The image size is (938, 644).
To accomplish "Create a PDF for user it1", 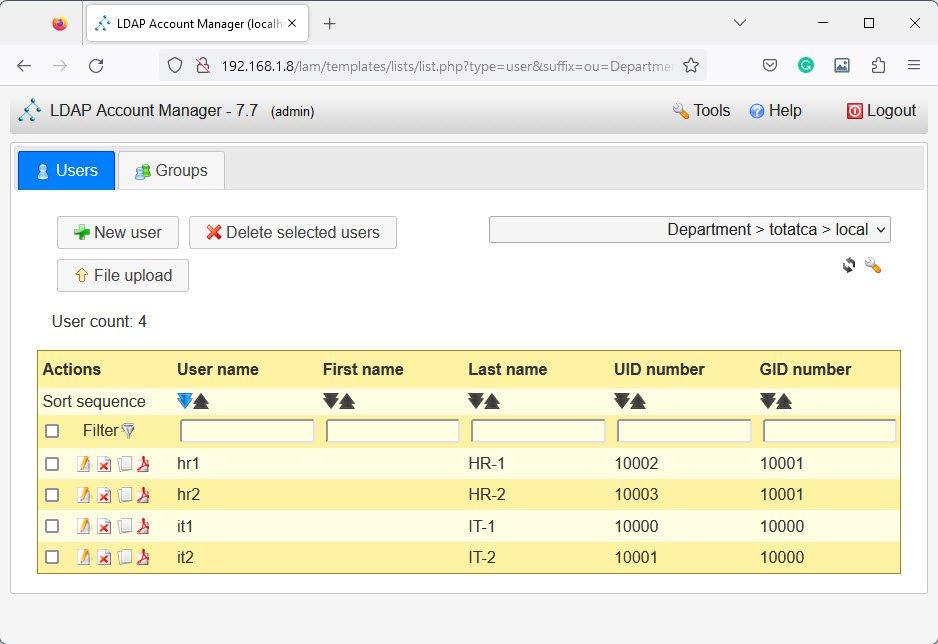I will tap(143, 526).
